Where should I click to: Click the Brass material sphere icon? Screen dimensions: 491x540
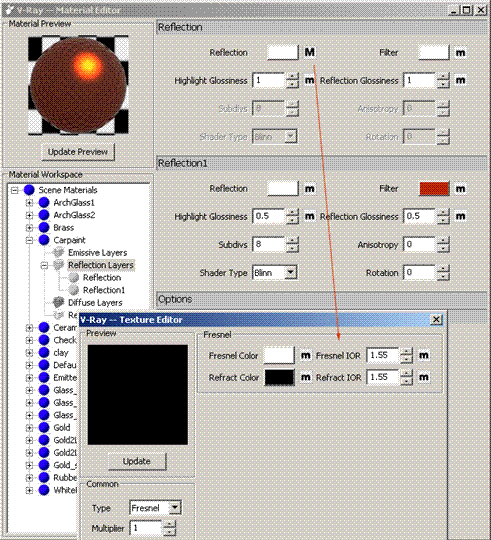click(44, 228)
